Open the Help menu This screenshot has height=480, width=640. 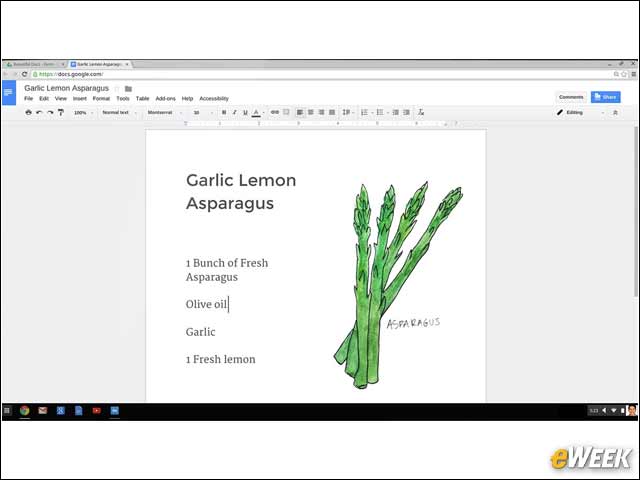coord(187,98)
